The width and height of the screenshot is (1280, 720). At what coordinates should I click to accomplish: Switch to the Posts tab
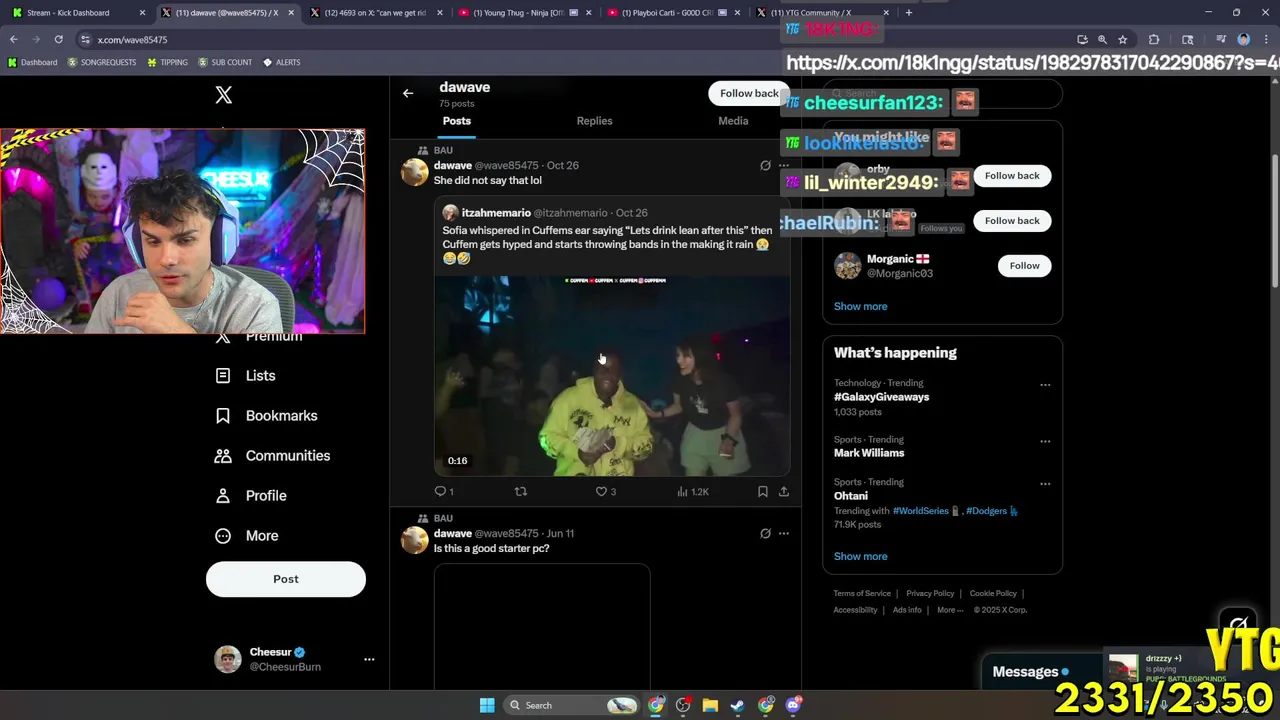456,121
